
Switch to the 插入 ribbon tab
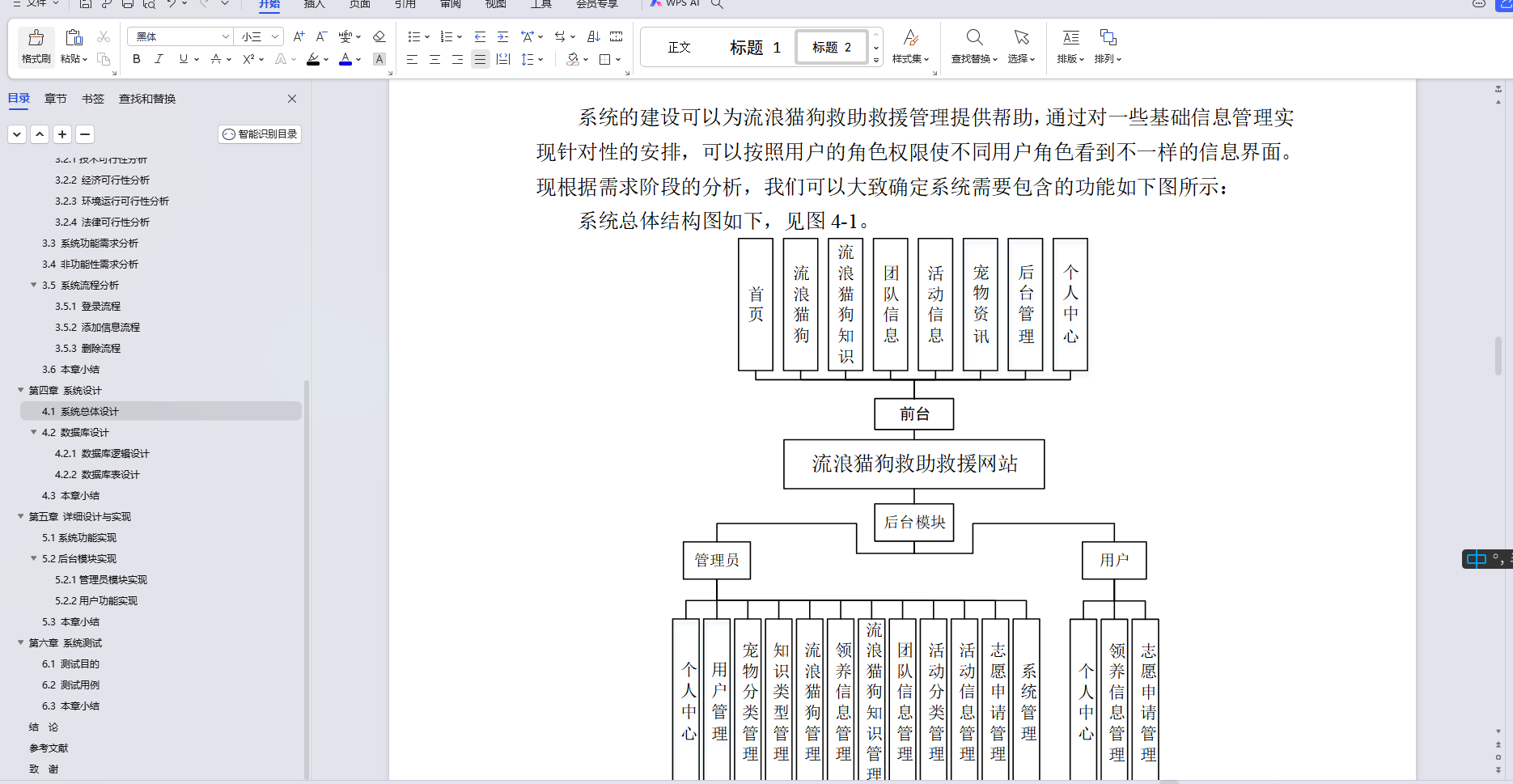coord(313,6)
